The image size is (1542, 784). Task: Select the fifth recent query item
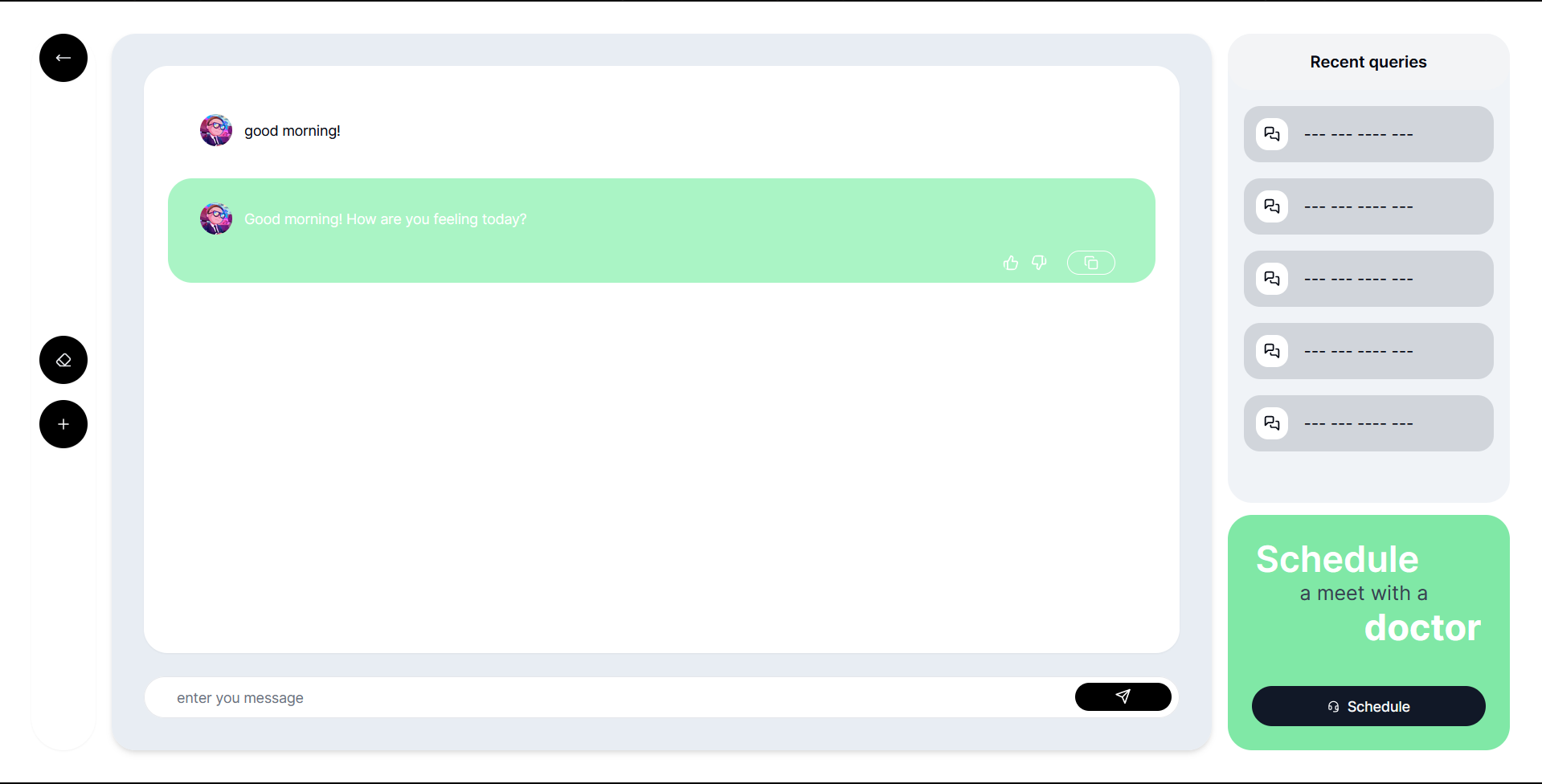[1368, 423]
